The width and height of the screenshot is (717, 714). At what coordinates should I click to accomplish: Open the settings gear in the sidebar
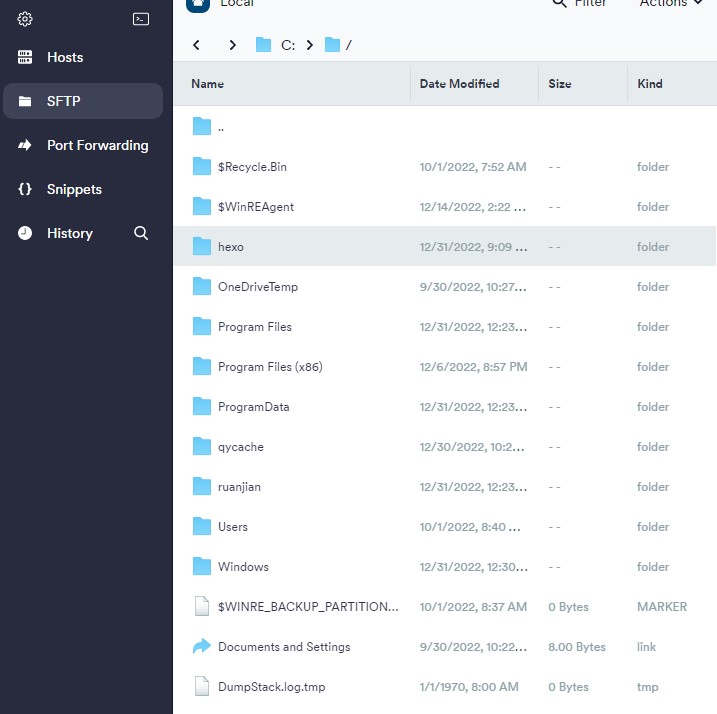pos(26,19)
